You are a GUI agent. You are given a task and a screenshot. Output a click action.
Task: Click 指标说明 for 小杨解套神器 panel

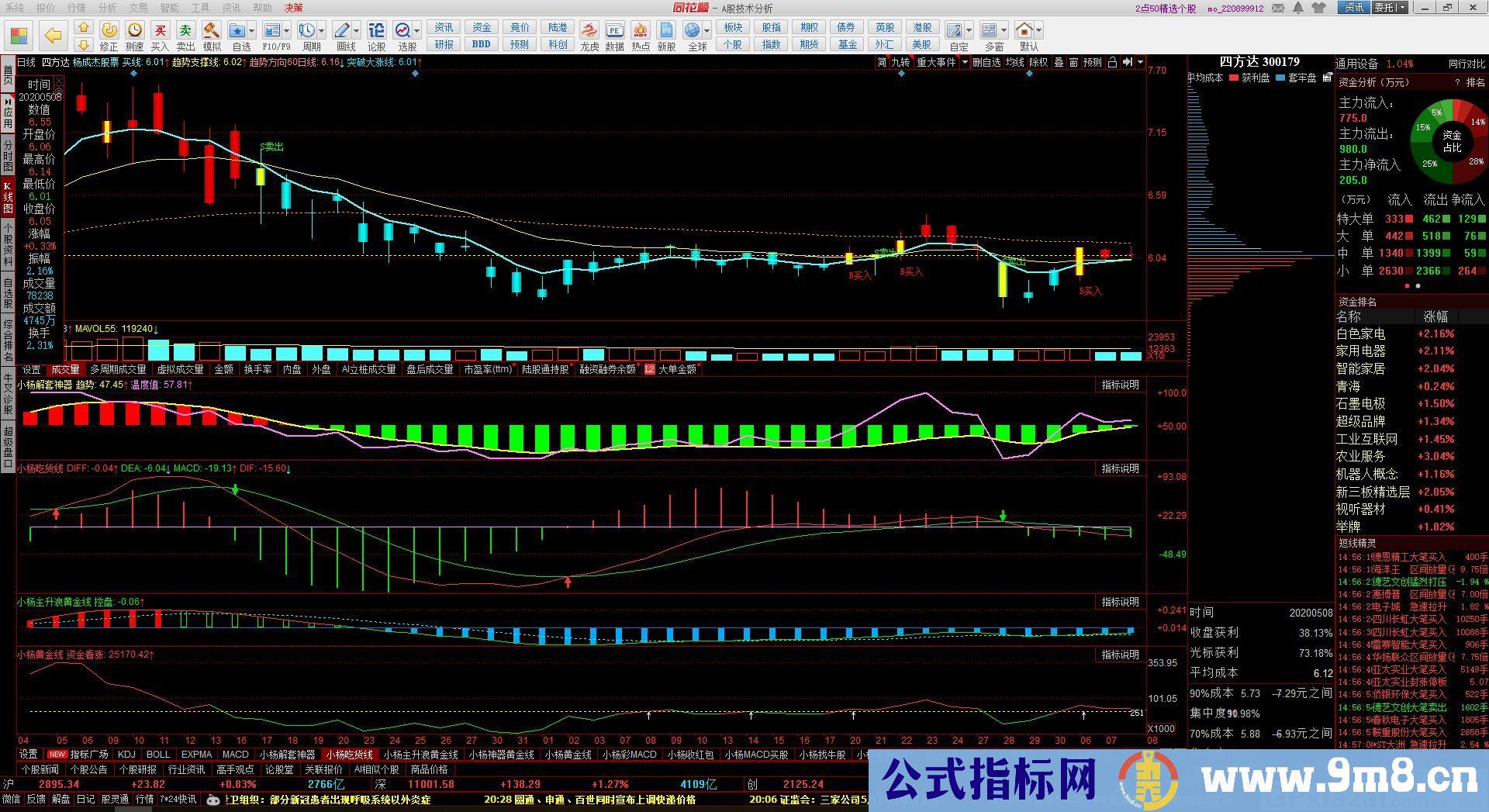tap(1121, 385)
